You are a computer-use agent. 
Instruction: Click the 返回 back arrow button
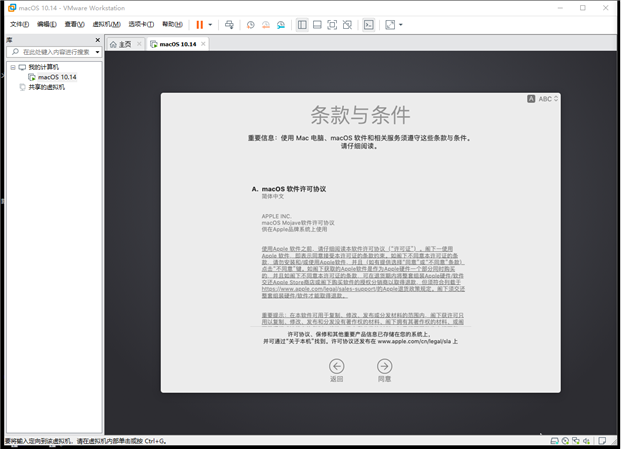(337, 366)
